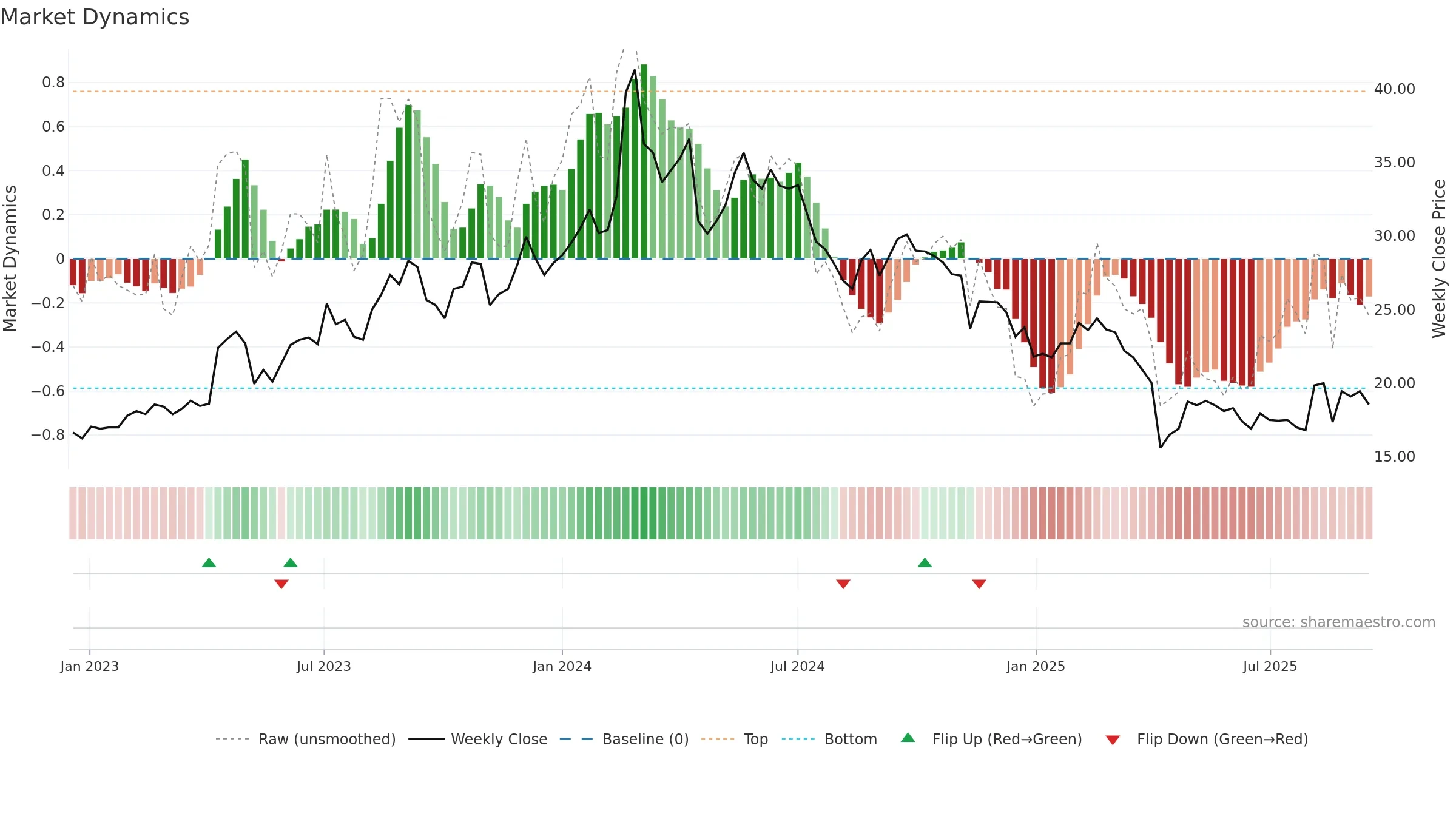Viewport: 1456px width, 819px height.
Task: Click the green Flip Up triangle icon in legend
Action: point(908,738)
